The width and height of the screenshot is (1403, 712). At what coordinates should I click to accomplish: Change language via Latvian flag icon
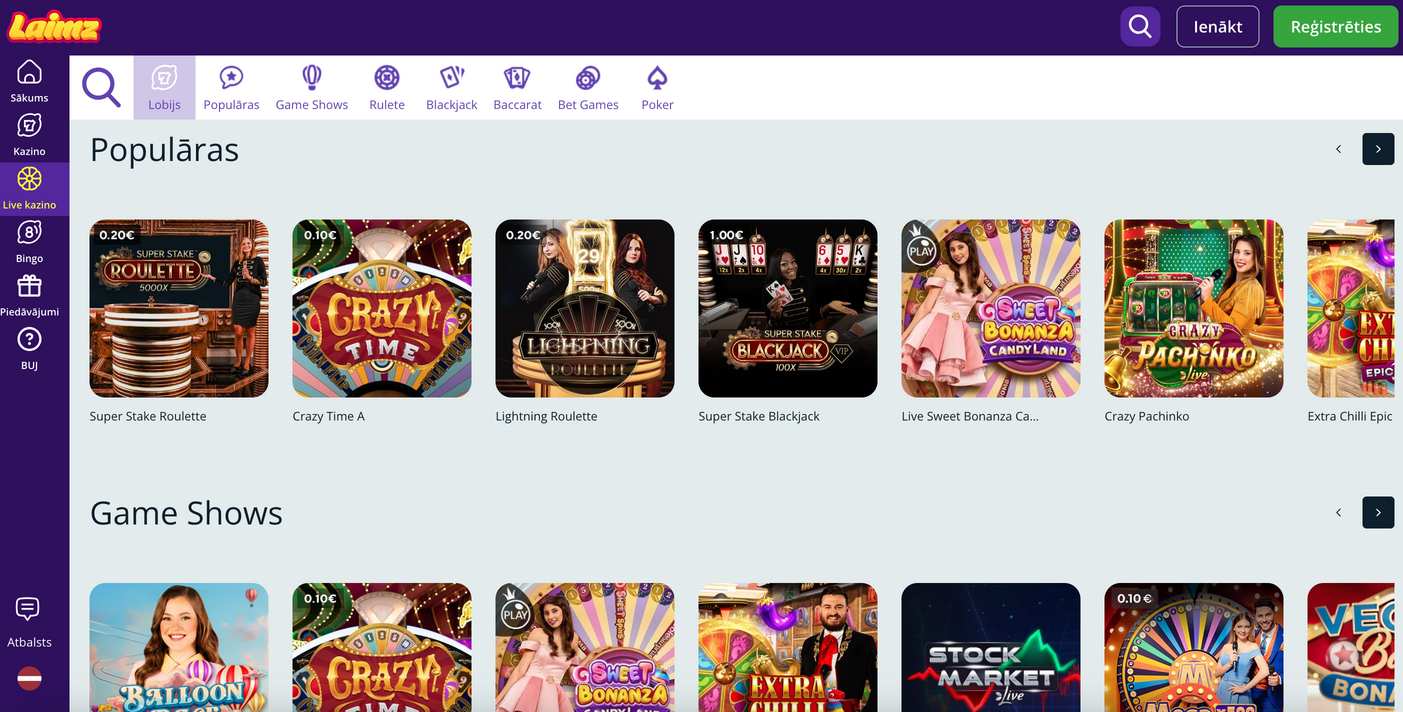point(29,678)
